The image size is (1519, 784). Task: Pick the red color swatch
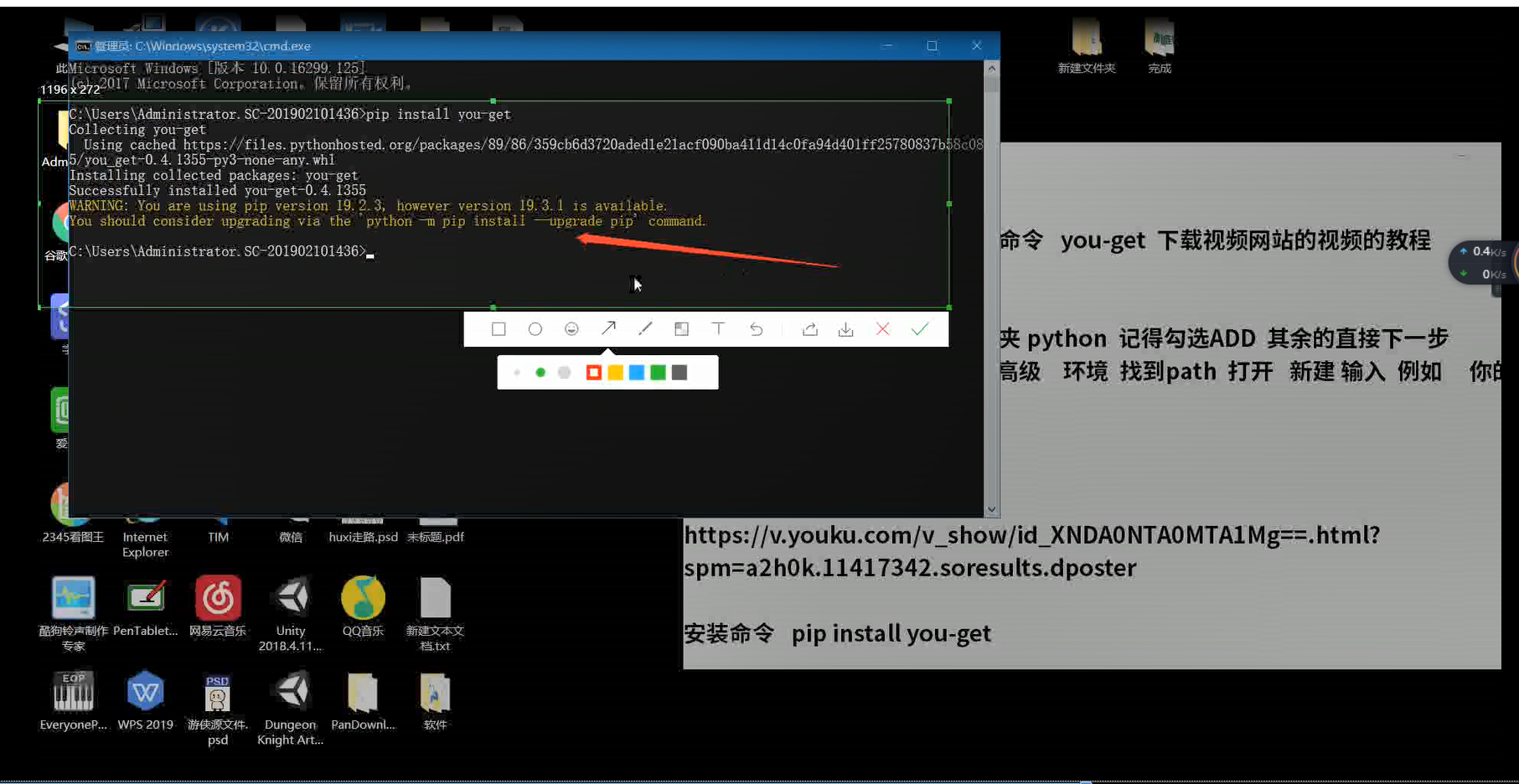click(593, 373)
